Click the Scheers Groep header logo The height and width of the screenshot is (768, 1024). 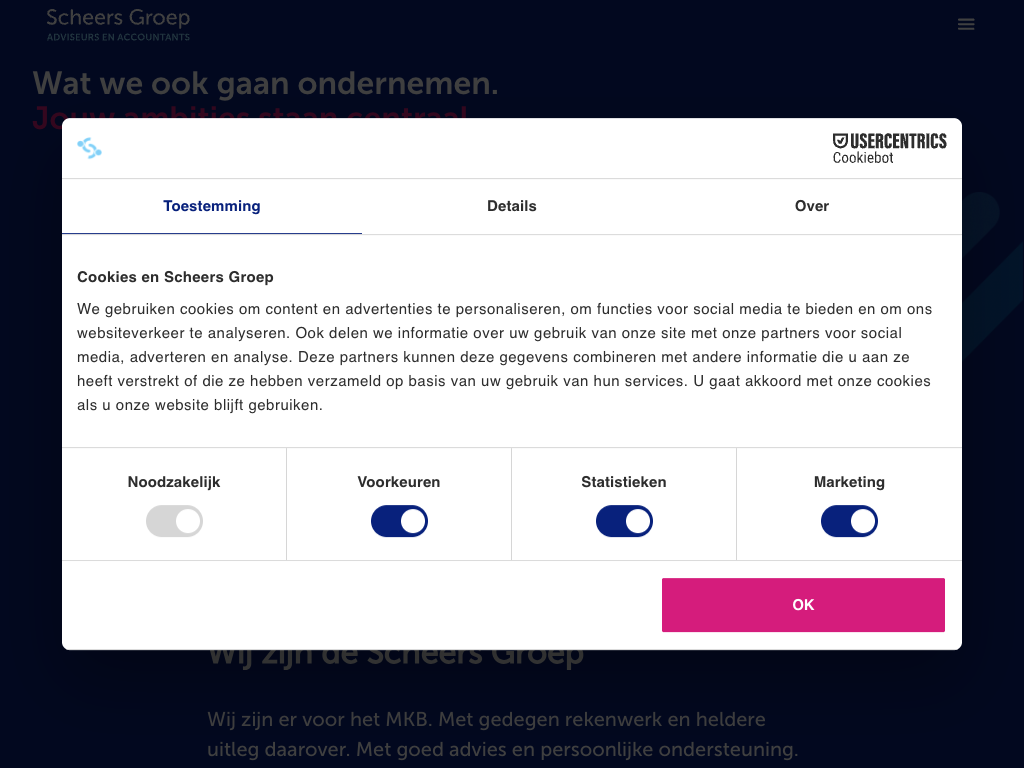(118, 24)
